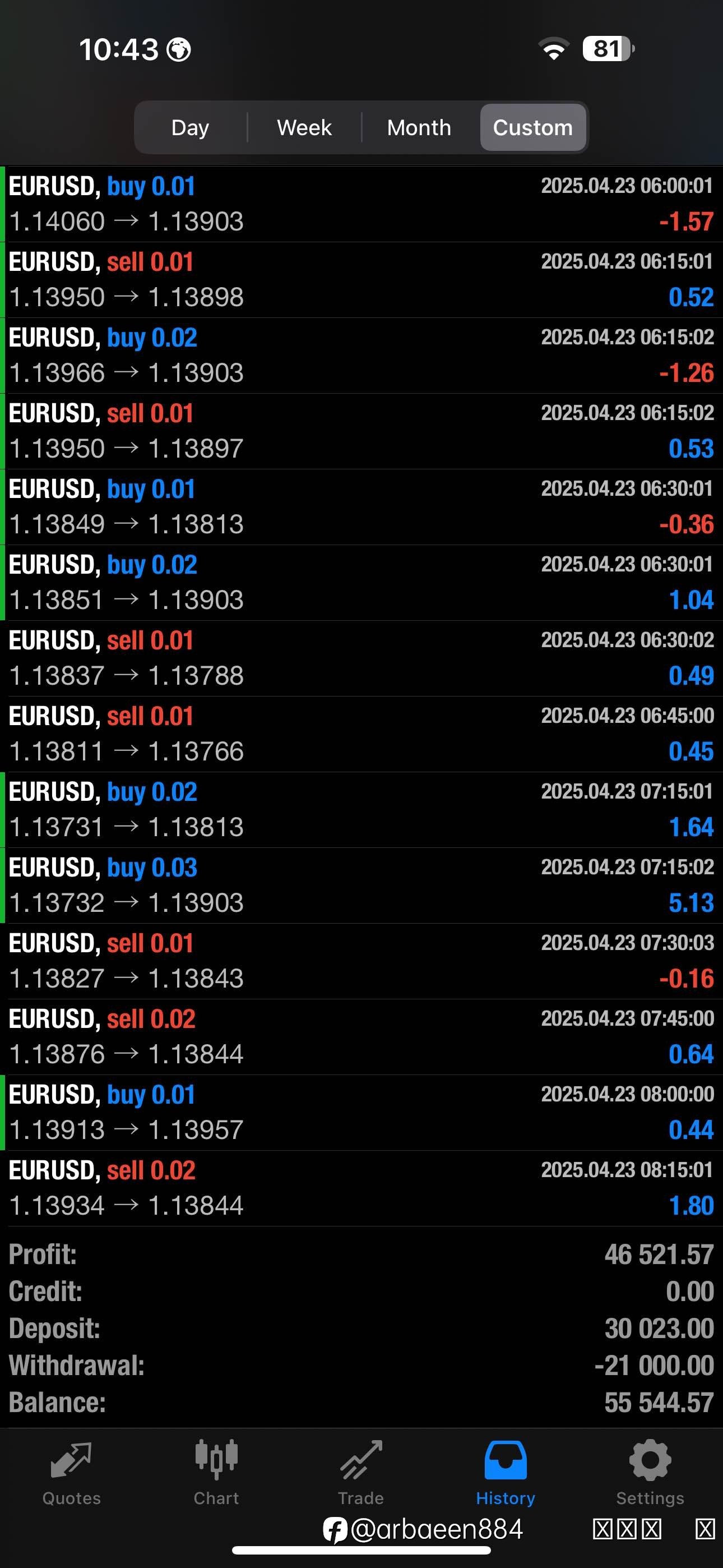
Task: Select the Week period segment
Action: [x=304, y=127]
